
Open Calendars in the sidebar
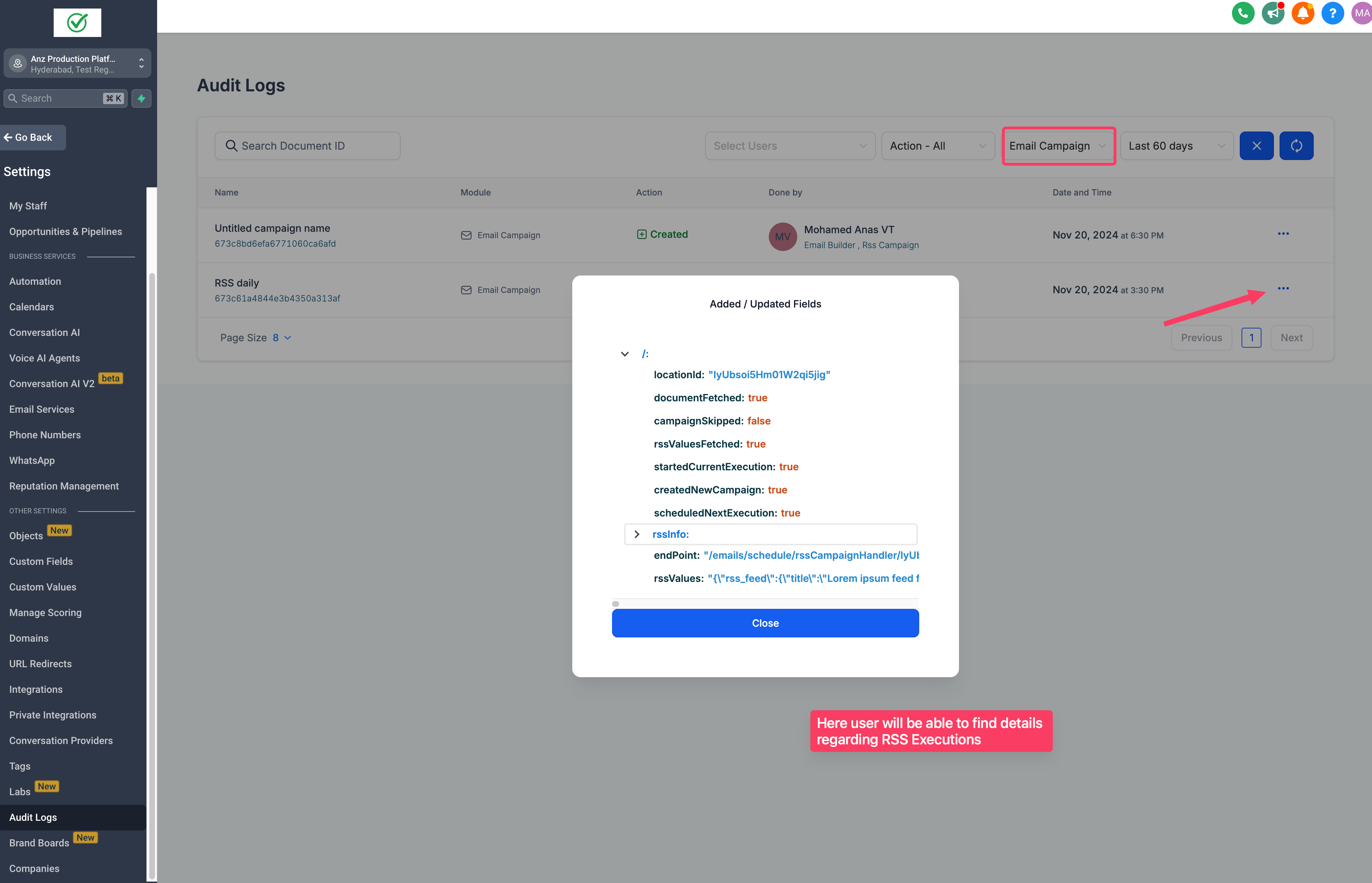32,307
